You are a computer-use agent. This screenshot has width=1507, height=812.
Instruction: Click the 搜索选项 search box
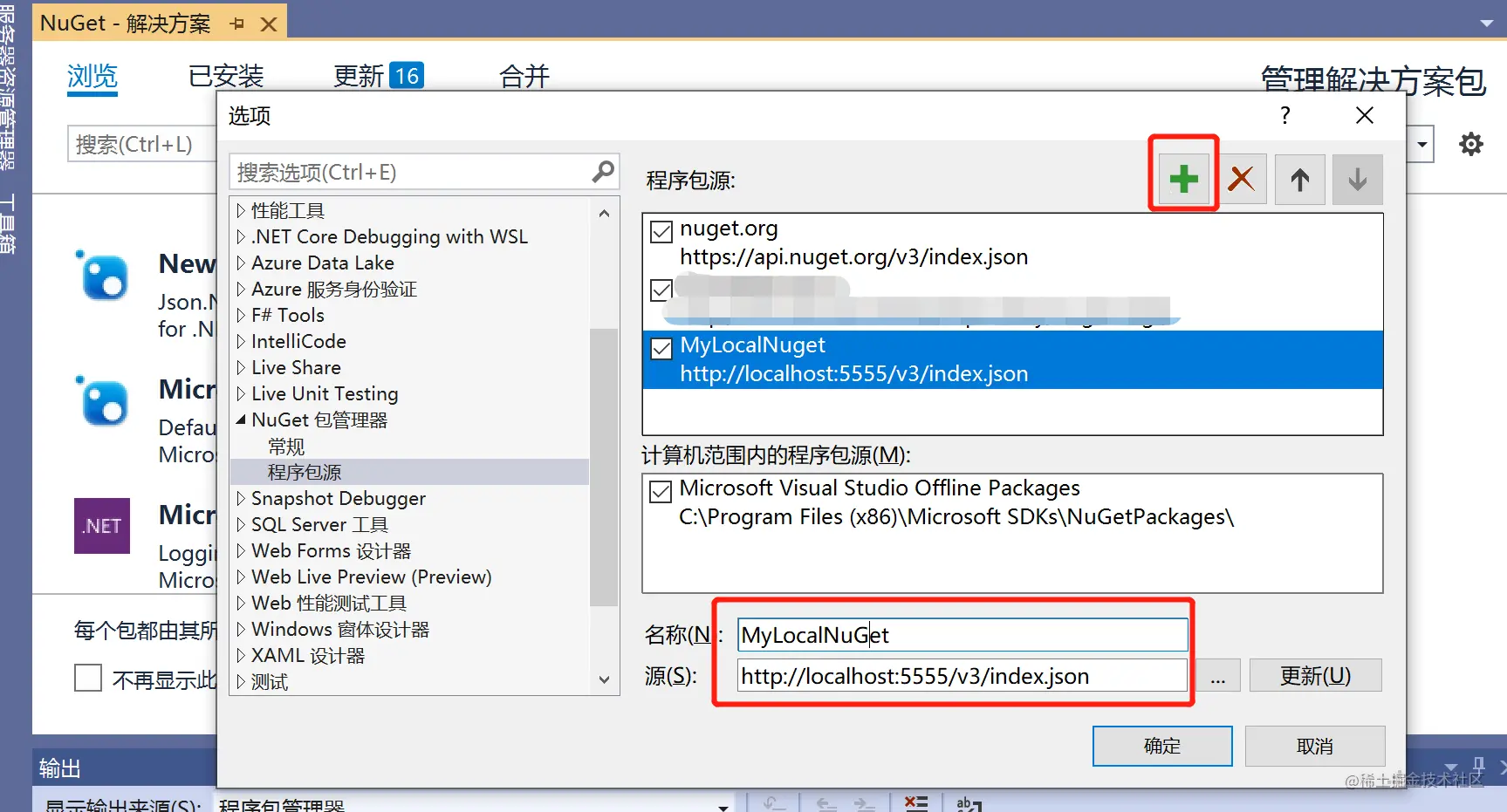coord(424,172)
